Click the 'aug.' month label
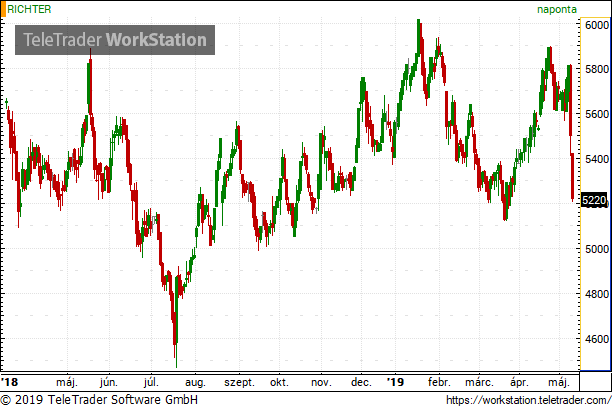 (195, 382)
